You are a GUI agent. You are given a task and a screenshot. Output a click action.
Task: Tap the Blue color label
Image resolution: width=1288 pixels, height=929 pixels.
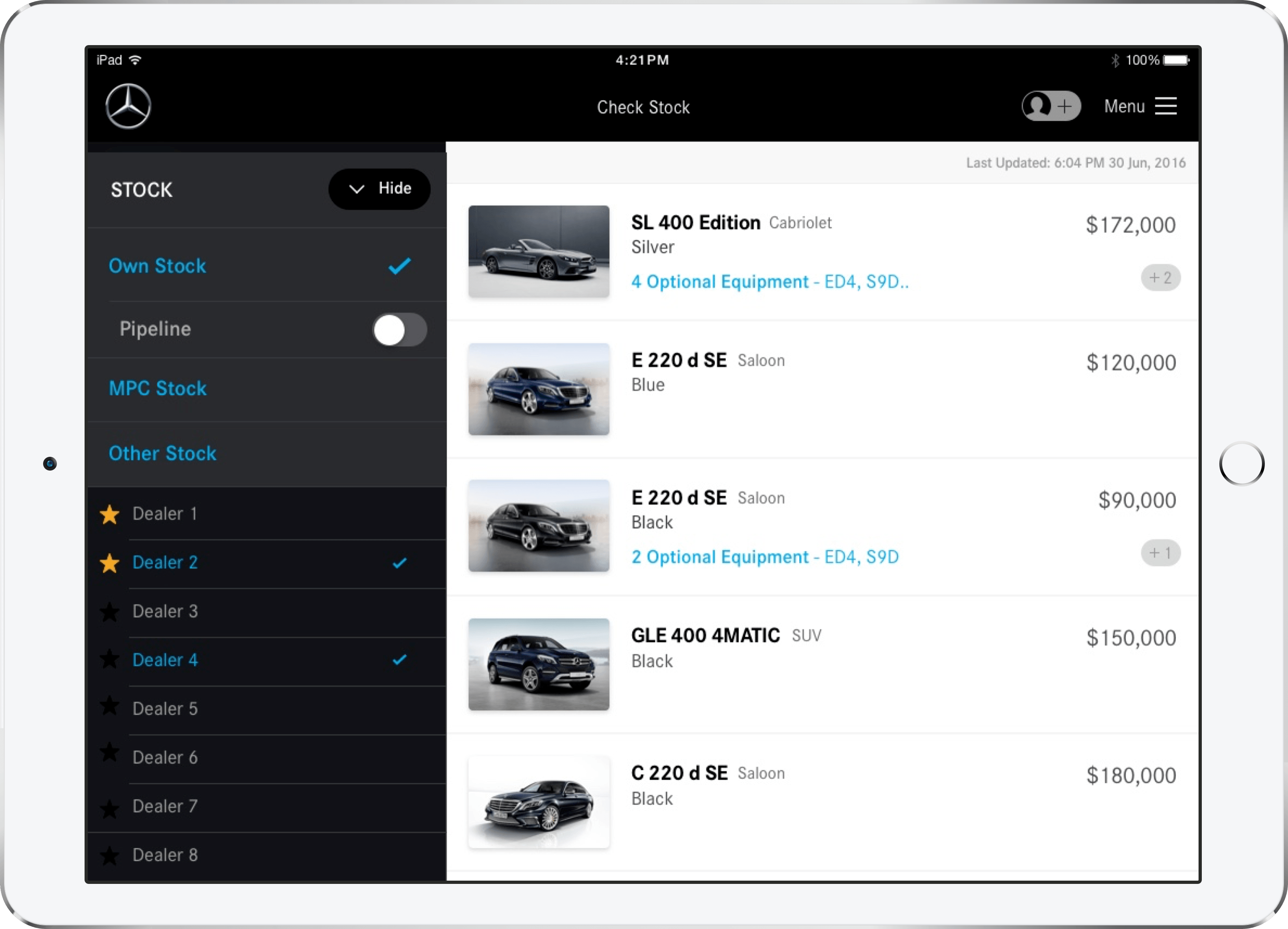pos(648,385)
